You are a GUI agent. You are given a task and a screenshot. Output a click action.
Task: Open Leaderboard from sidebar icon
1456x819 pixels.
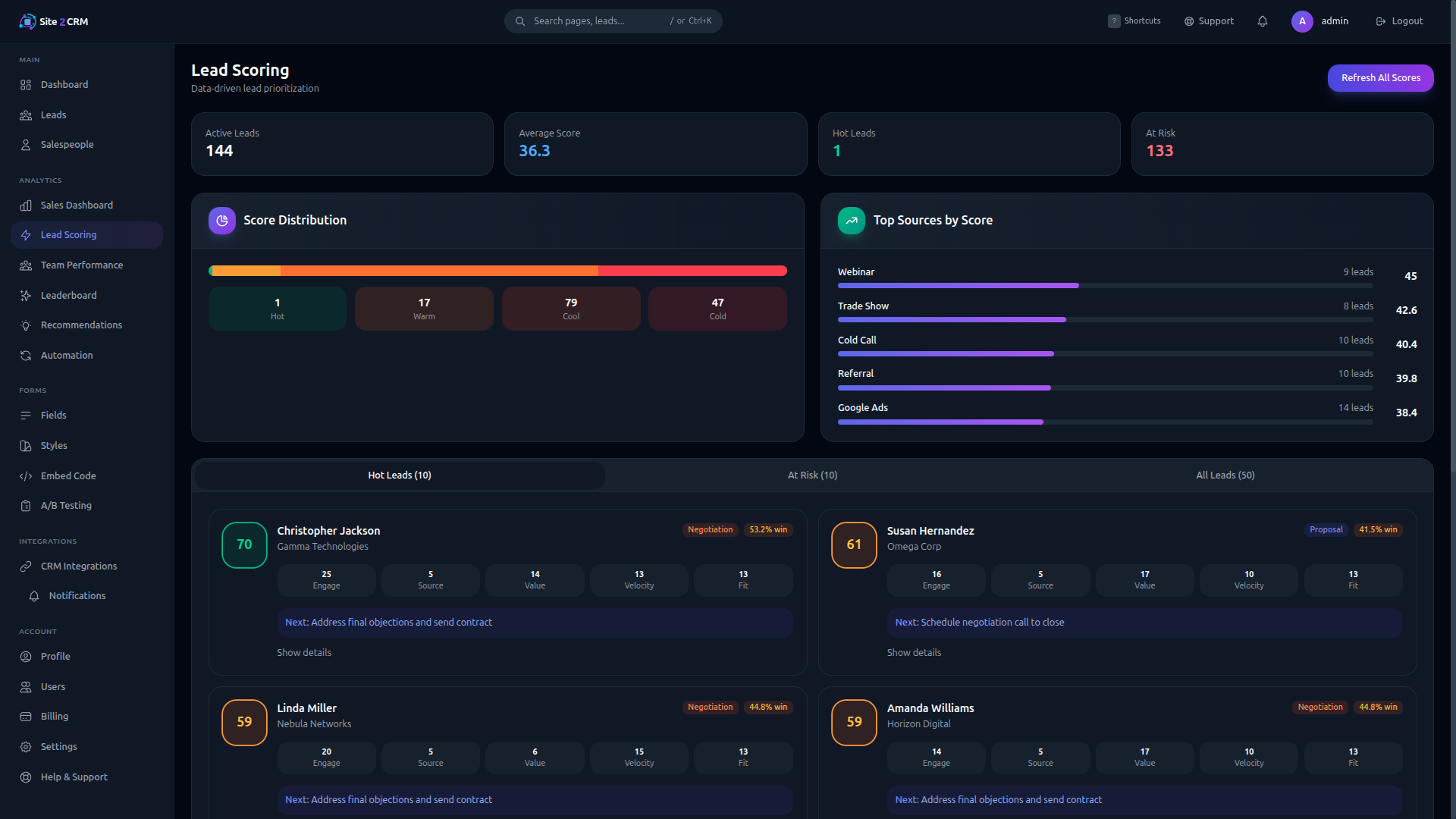point(26,296)
